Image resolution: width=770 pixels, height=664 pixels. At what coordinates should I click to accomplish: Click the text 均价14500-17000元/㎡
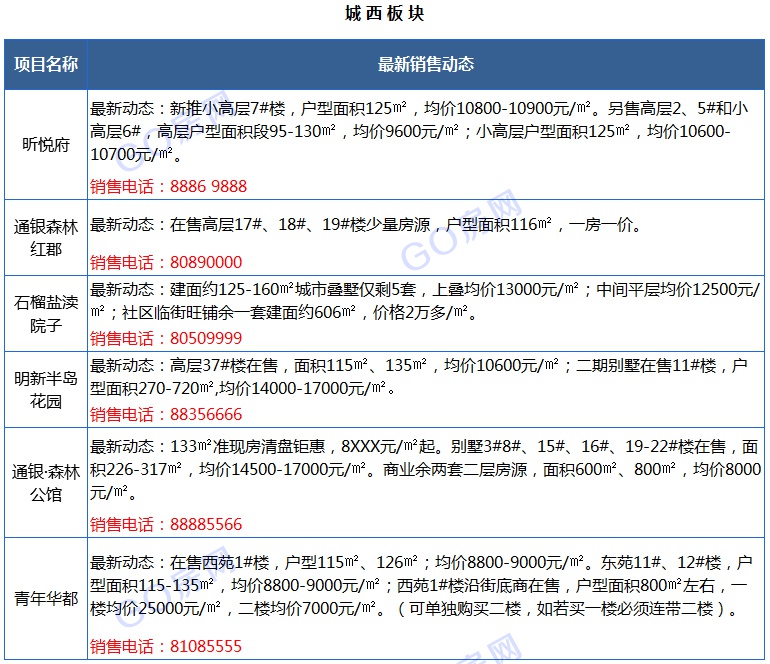[x=282, y=470]
